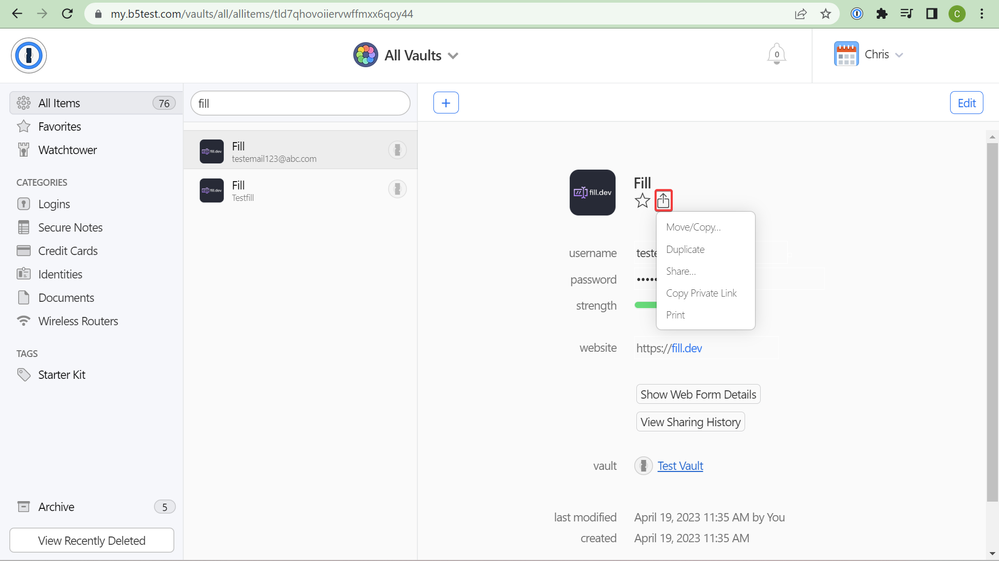Select Duplicate from the menu
The height and width of the screenshot is (561, 999).
(x=685, y=249)
